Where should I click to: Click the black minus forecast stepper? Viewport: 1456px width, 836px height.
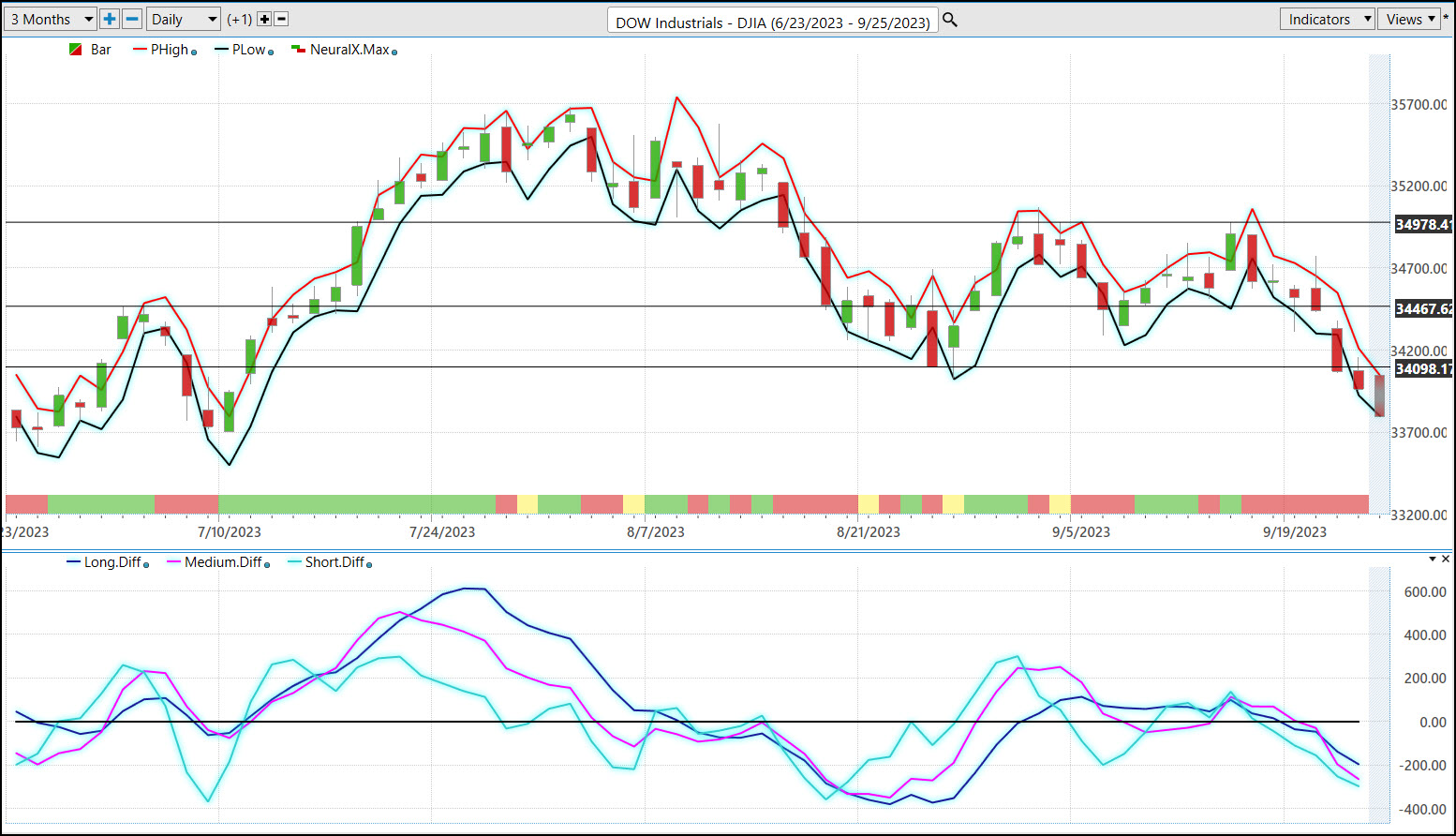coord(281,19)
